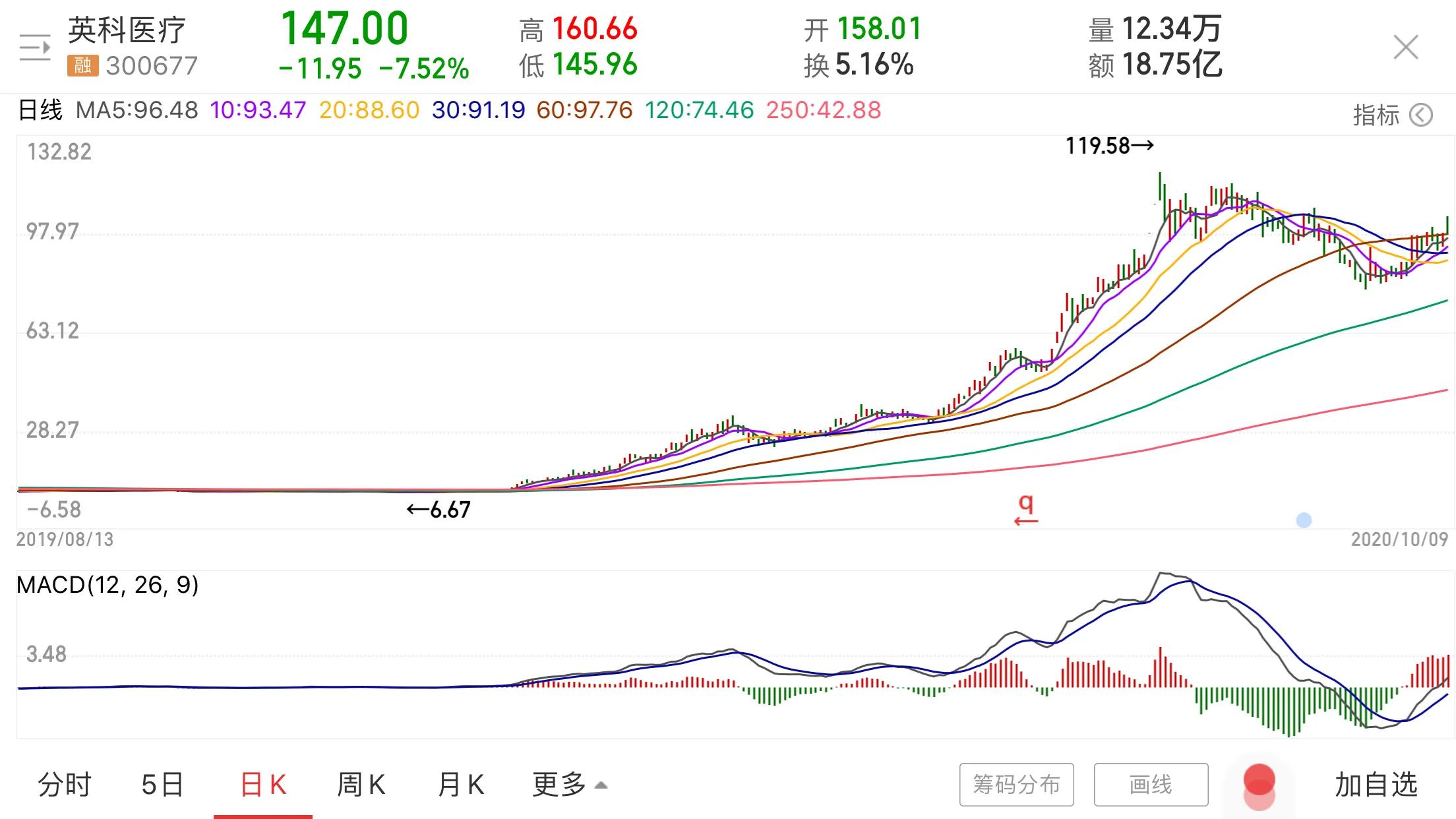Open the stock list menu icon

35,47
